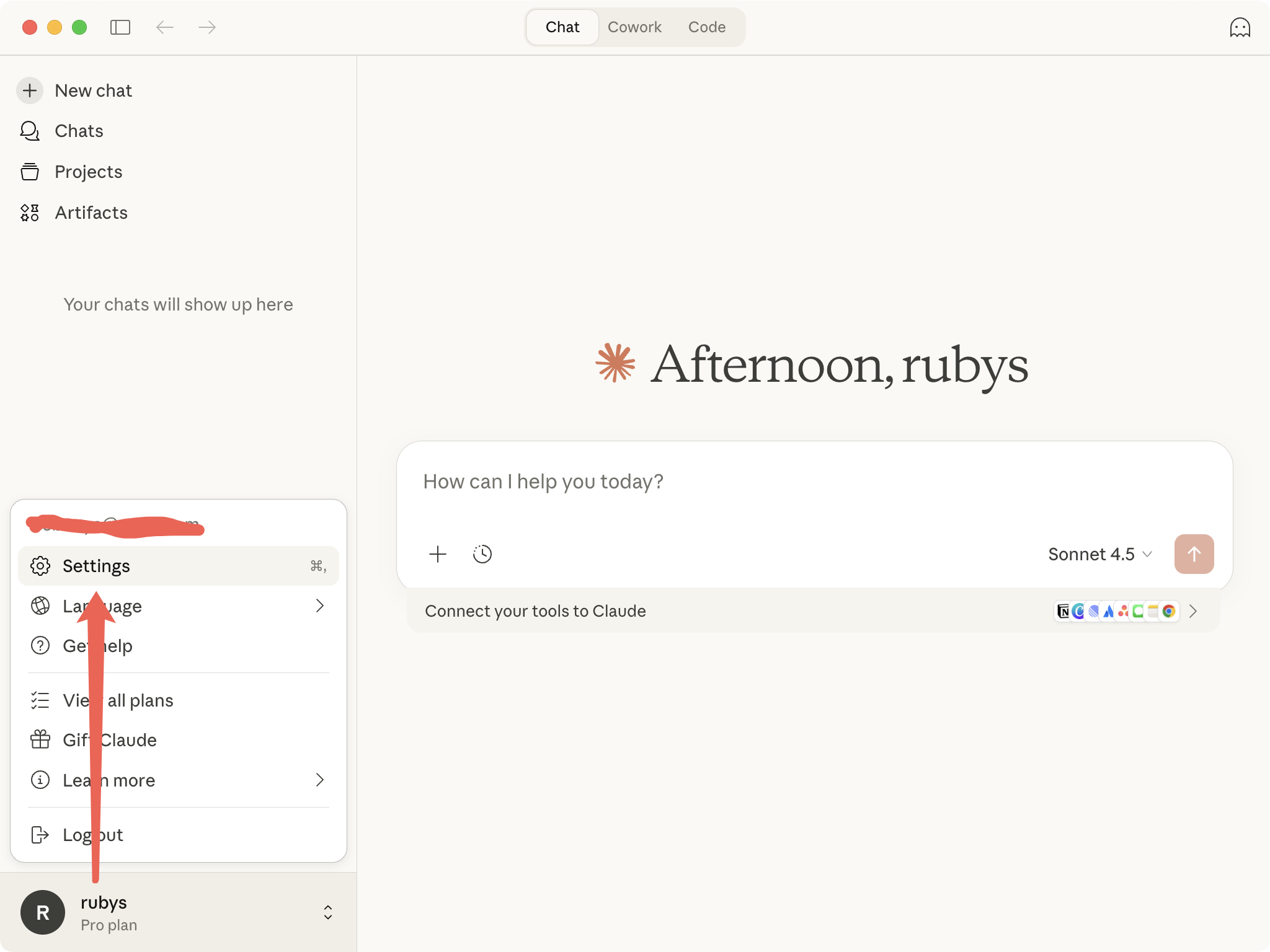The width and height of the screenshot is (1270, 952).
Task: Click the ghost incognito chat icon
Action: (x=1239, y=27)
